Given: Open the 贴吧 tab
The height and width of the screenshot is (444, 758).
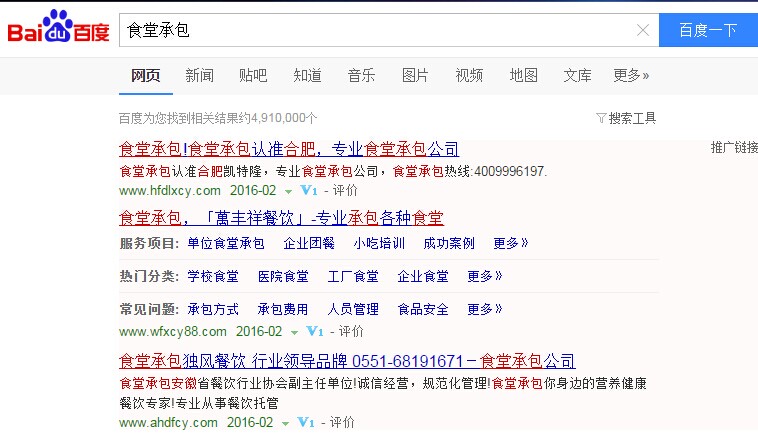Looking at the screenshot, I should (x=253, y=75).
